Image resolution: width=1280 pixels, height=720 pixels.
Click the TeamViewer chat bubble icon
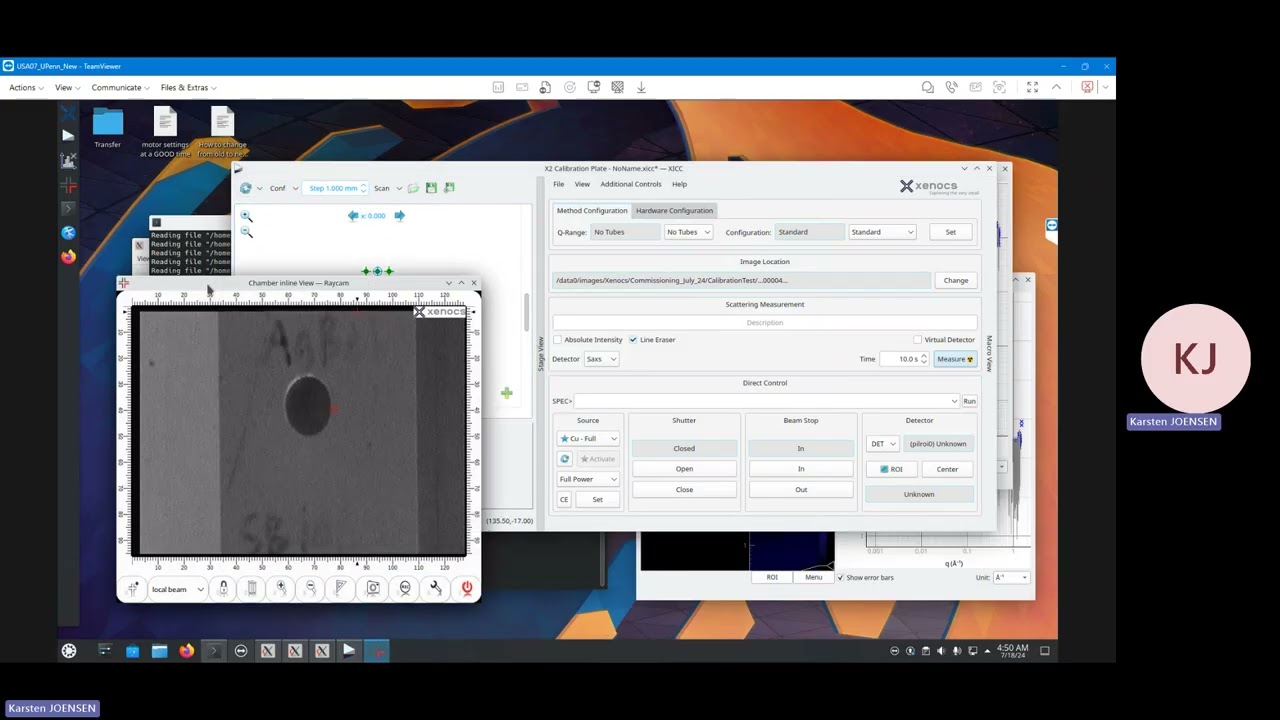pos(928,87)
